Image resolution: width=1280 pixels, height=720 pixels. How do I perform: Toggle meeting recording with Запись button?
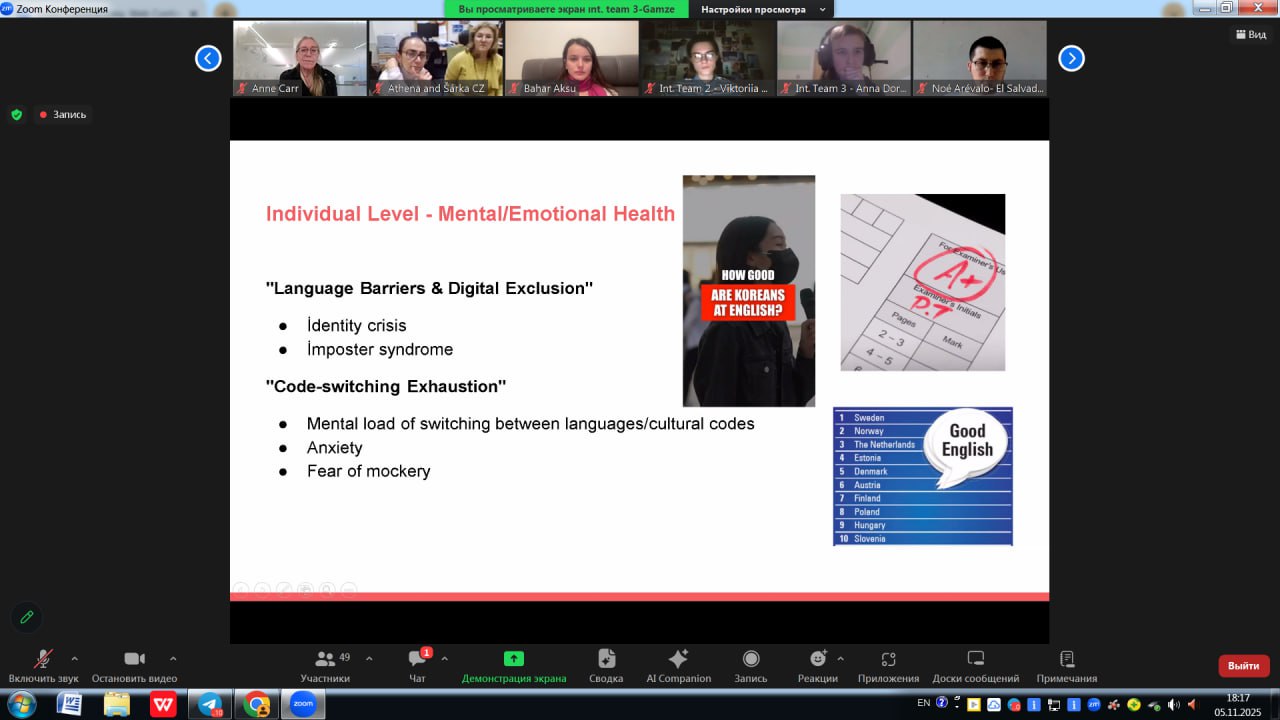[x=750, y=659]
